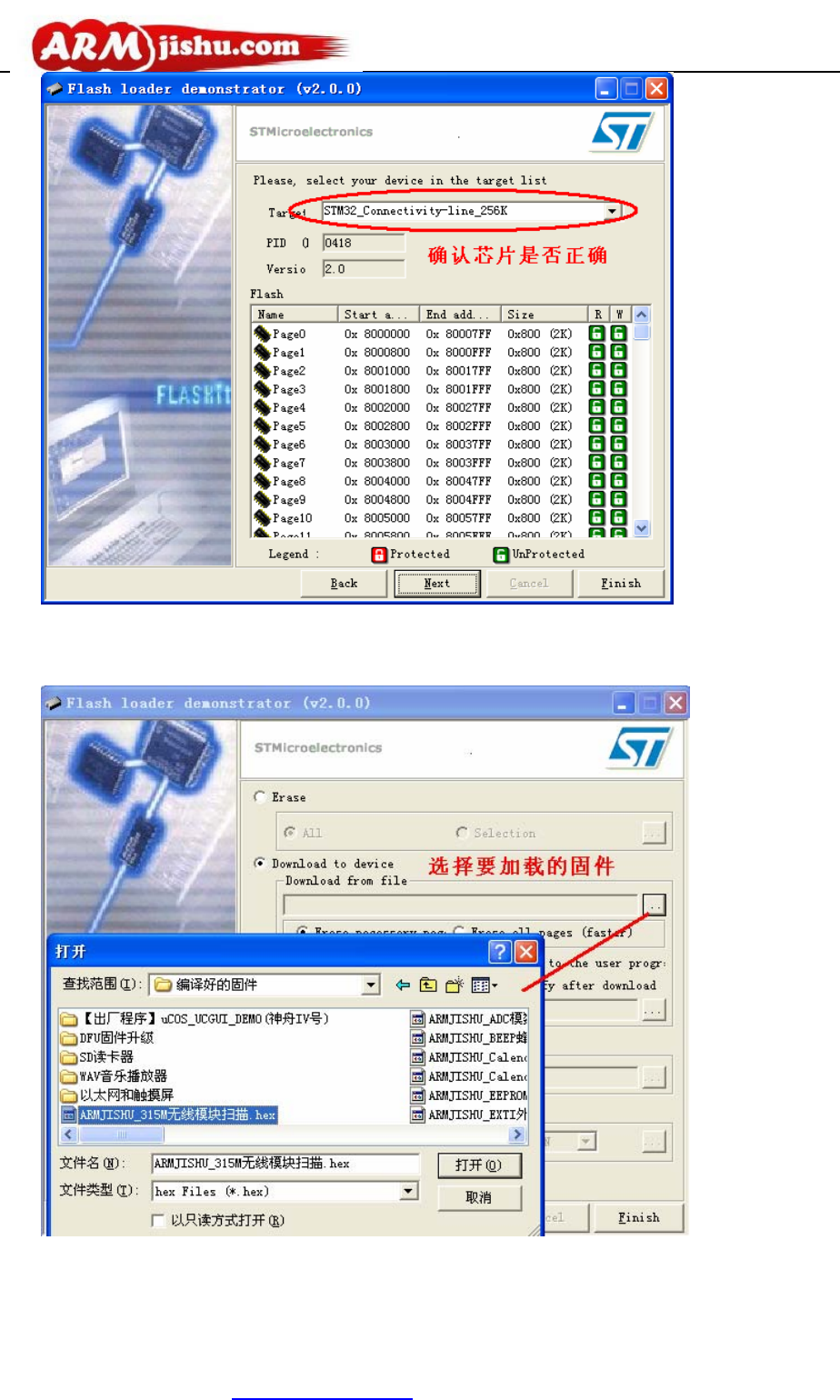Screen dimensions: 840x1400
Task: Select the Page5 row chip icon
Action: [x=263, y=425]
